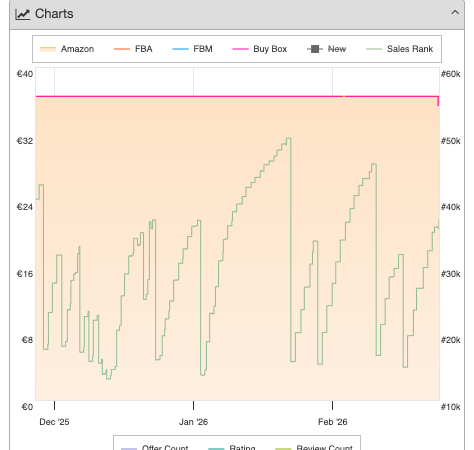
Task: Toggle the Offer Count legend item
Action: click(x=154, y=447)
